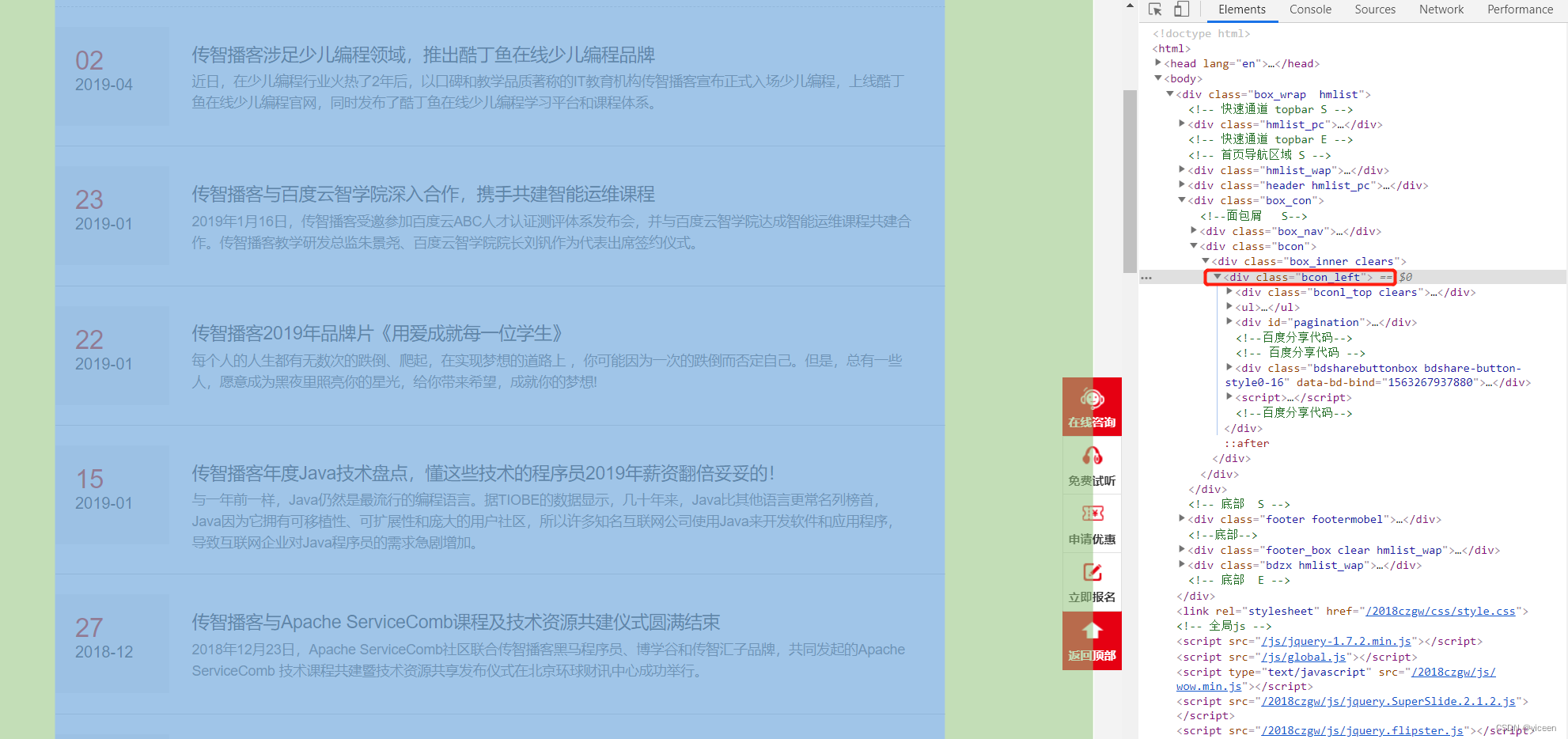This screenshot has height=739, width=1568.
Task: Switch to the Sources tab
Action: pos(1375,9)
